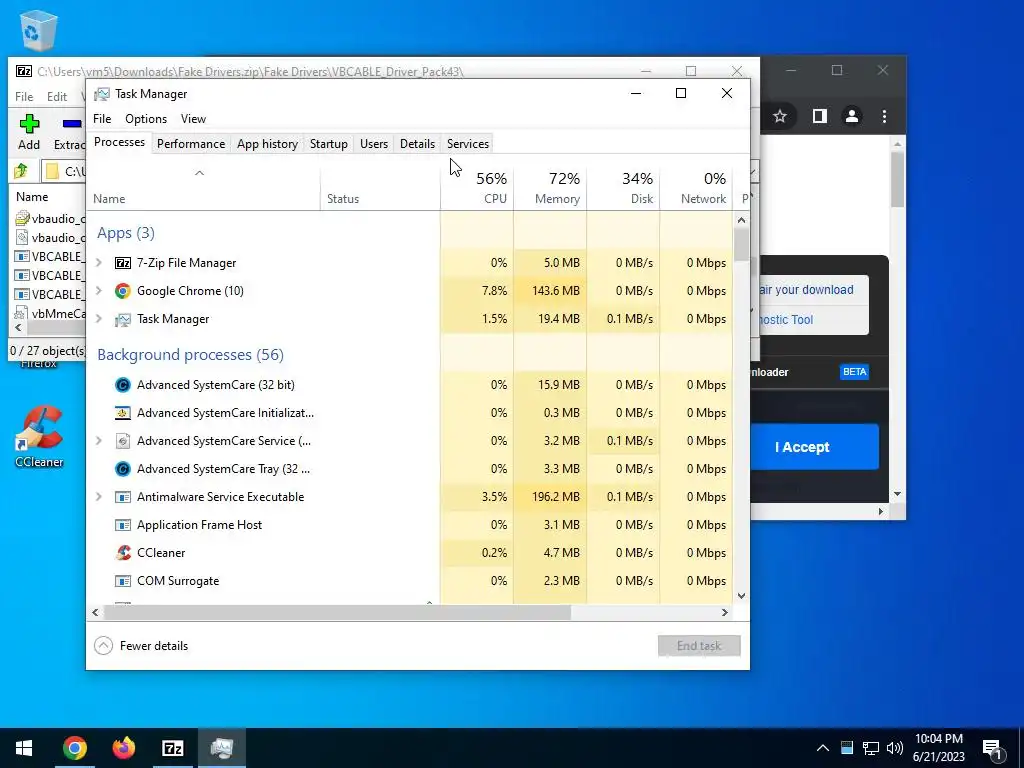The width and height of the screenshot is (1024, 768).
Task: Click the Advanced SystemCare Service icon
Action: click(x=123, y=441)
